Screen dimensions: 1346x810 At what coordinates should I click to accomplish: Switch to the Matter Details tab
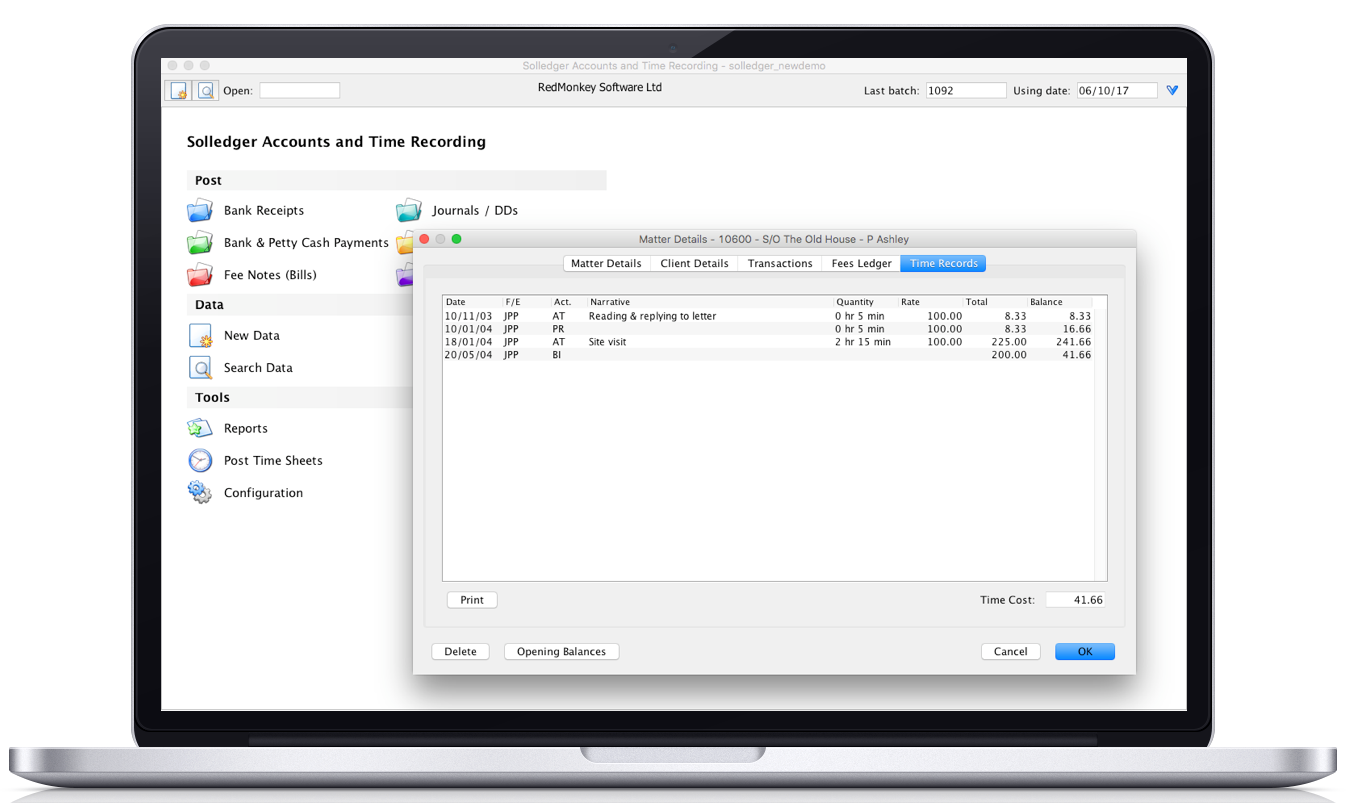pos(606,264)
